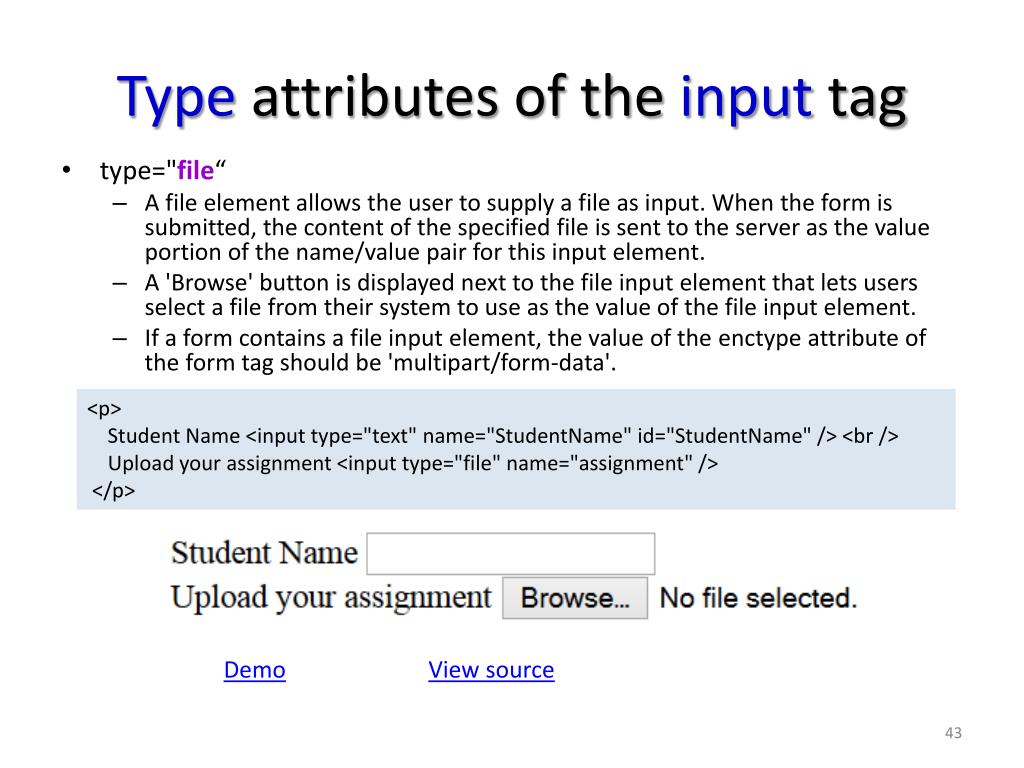Click the 'Upload your assignment' form label
The width and height of the screenshot is (1024, 768).
tap(331, 597)
